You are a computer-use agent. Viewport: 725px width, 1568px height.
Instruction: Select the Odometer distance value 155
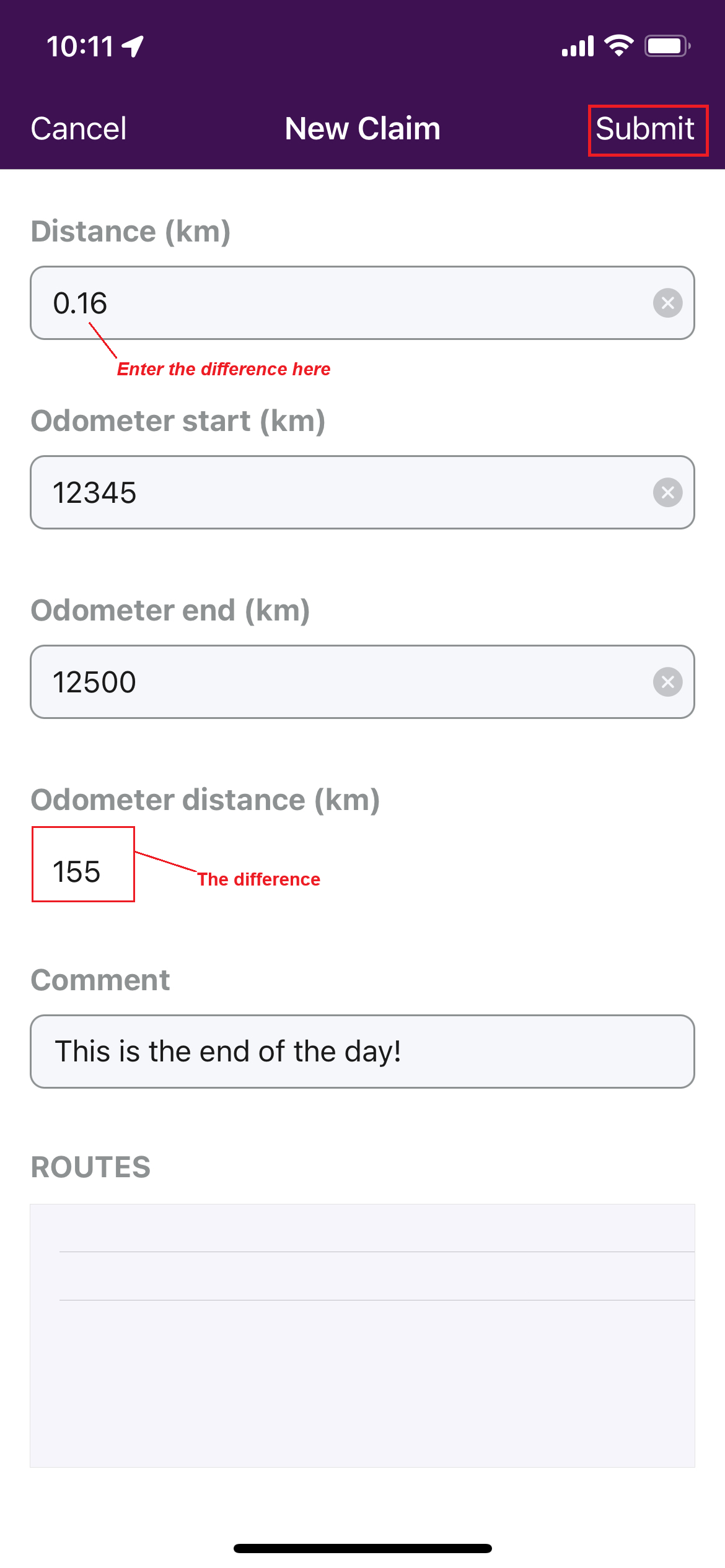point(77,871)
